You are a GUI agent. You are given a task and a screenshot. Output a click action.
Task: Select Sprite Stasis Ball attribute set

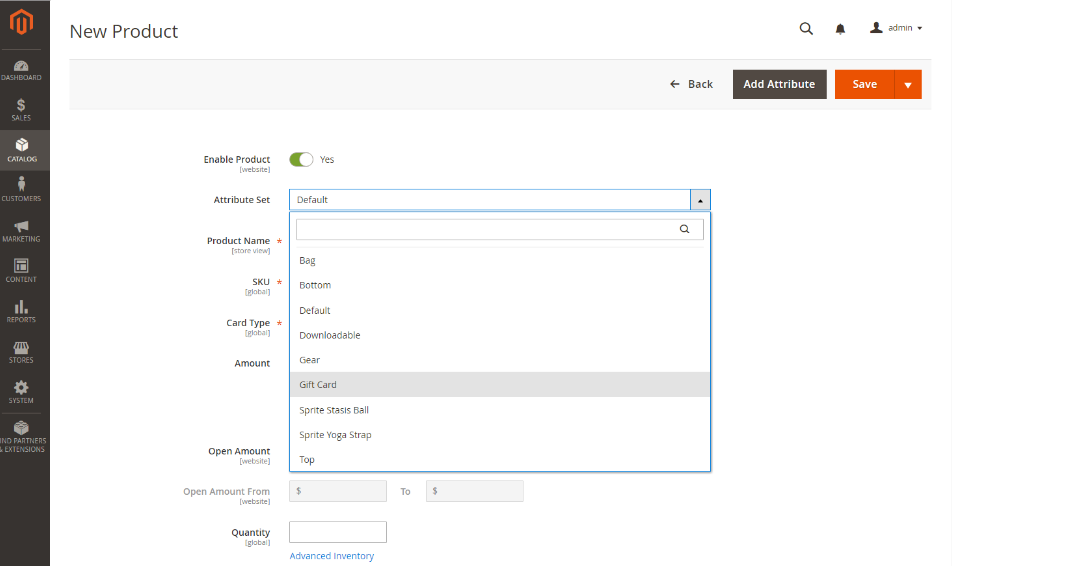pyautogui.click(x=499, y=410)
